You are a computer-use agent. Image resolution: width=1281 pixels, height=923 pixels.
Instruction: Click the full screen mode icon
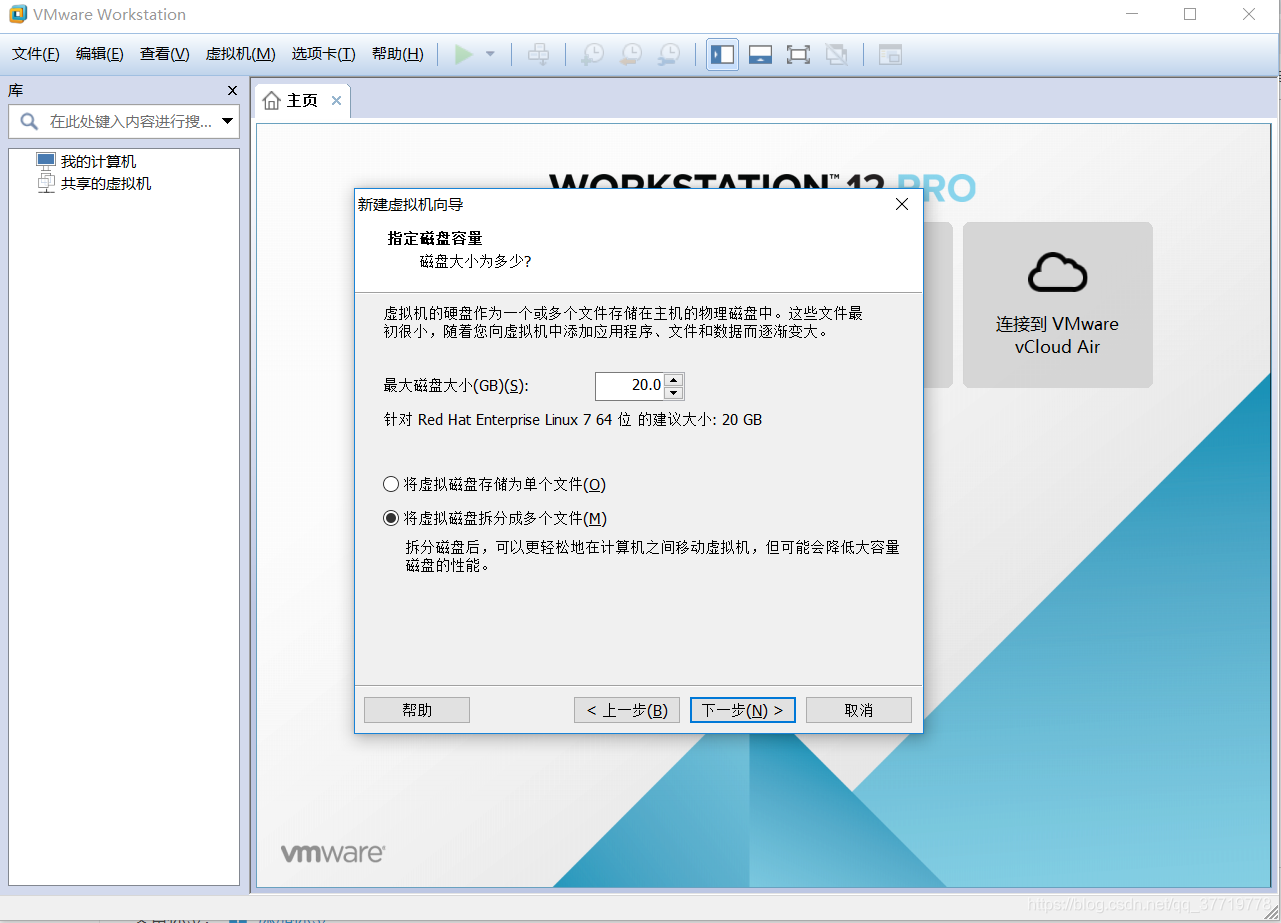click(x=798, y=54)
